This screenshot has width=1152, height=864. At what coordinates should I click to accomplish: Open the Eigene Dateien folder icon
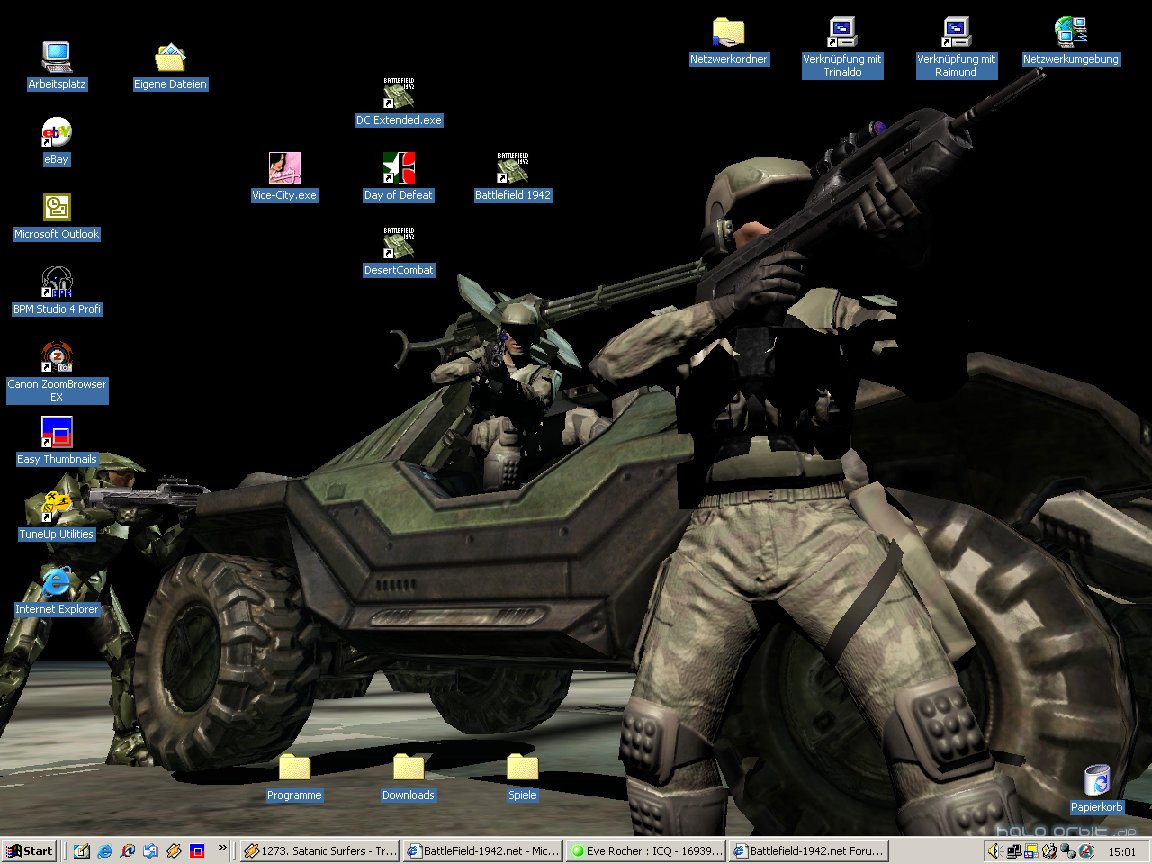170,66
